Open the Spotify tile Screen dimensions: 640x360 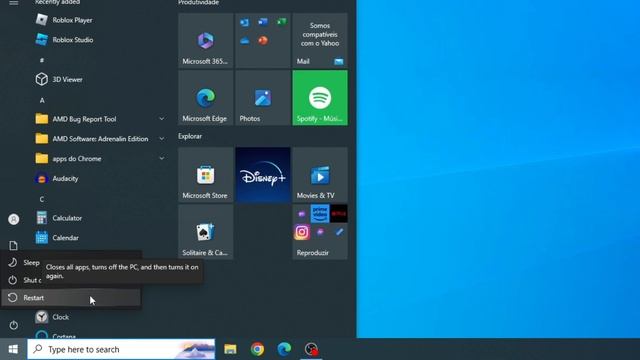(x=320, y=98)
